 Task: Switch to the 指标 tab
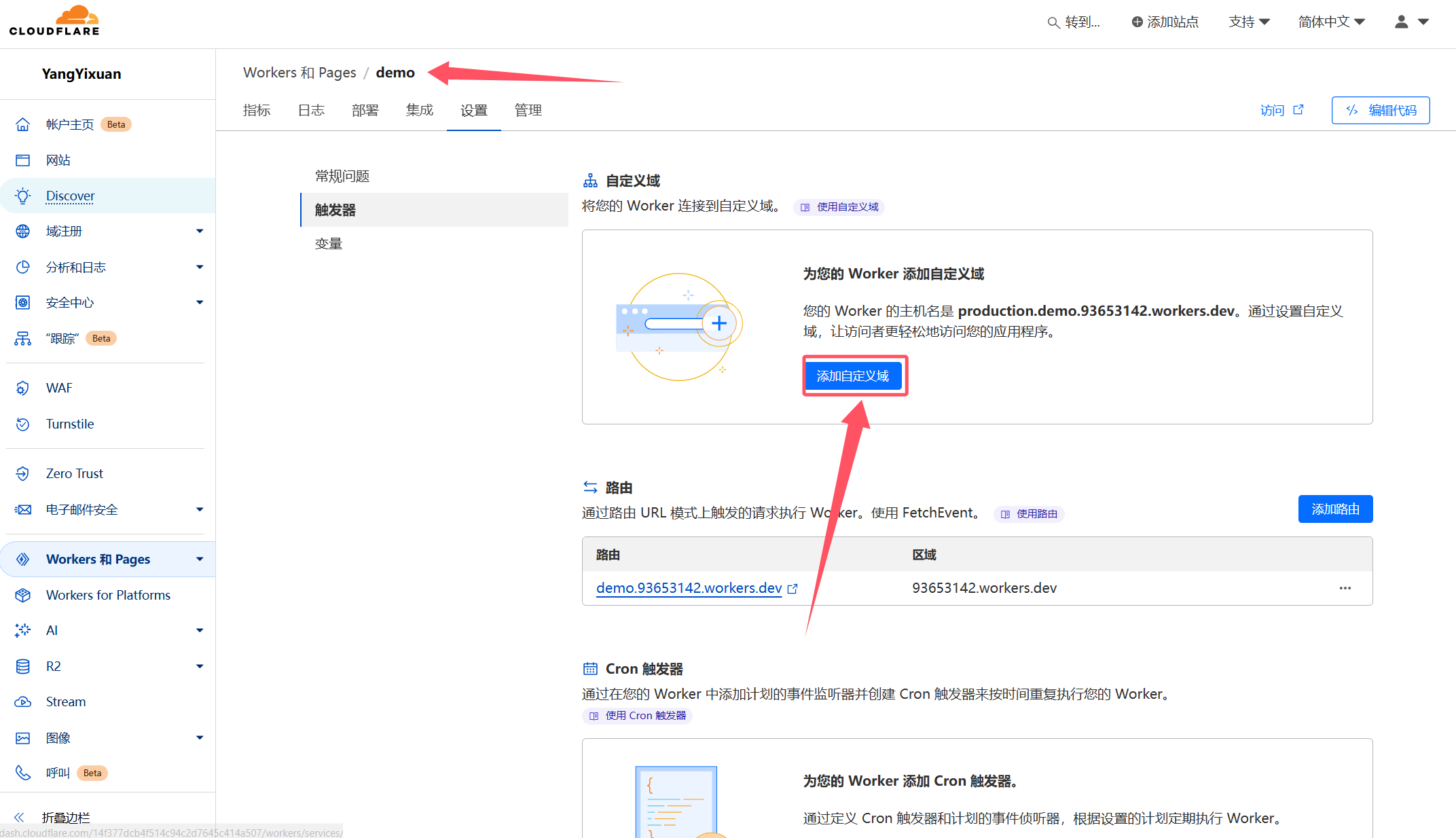[257, 110]
